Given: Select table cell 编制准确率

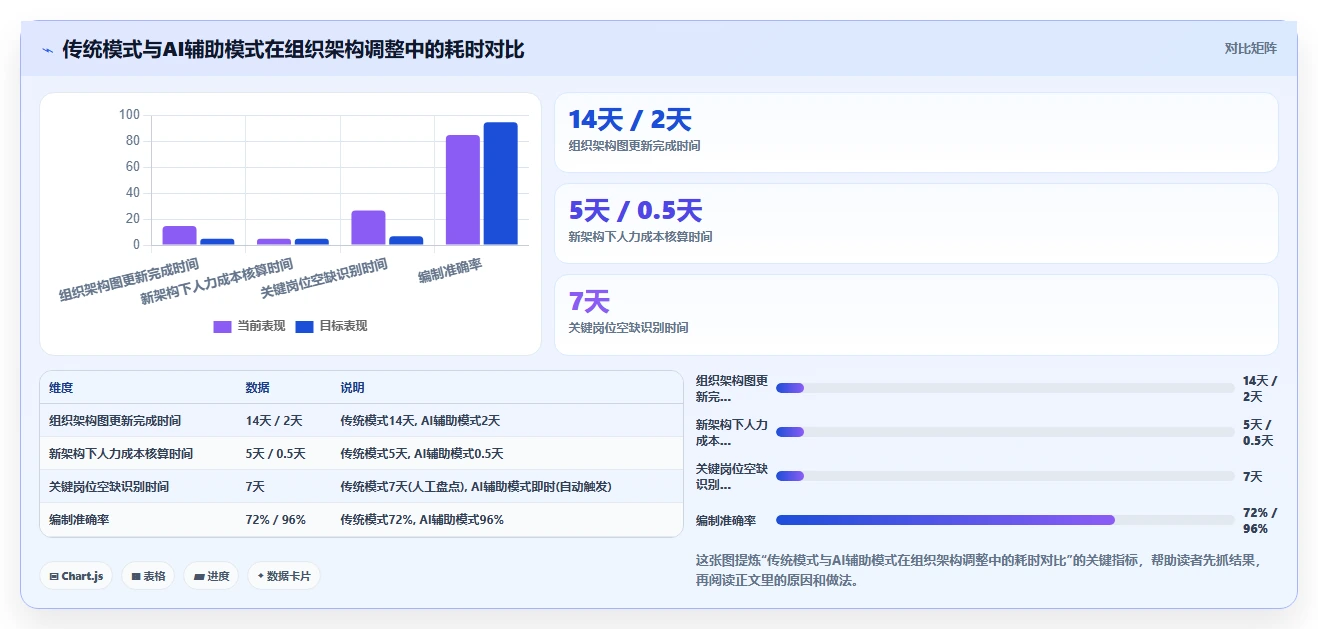Looking at the screenshot, I should (x=79, y=520).
